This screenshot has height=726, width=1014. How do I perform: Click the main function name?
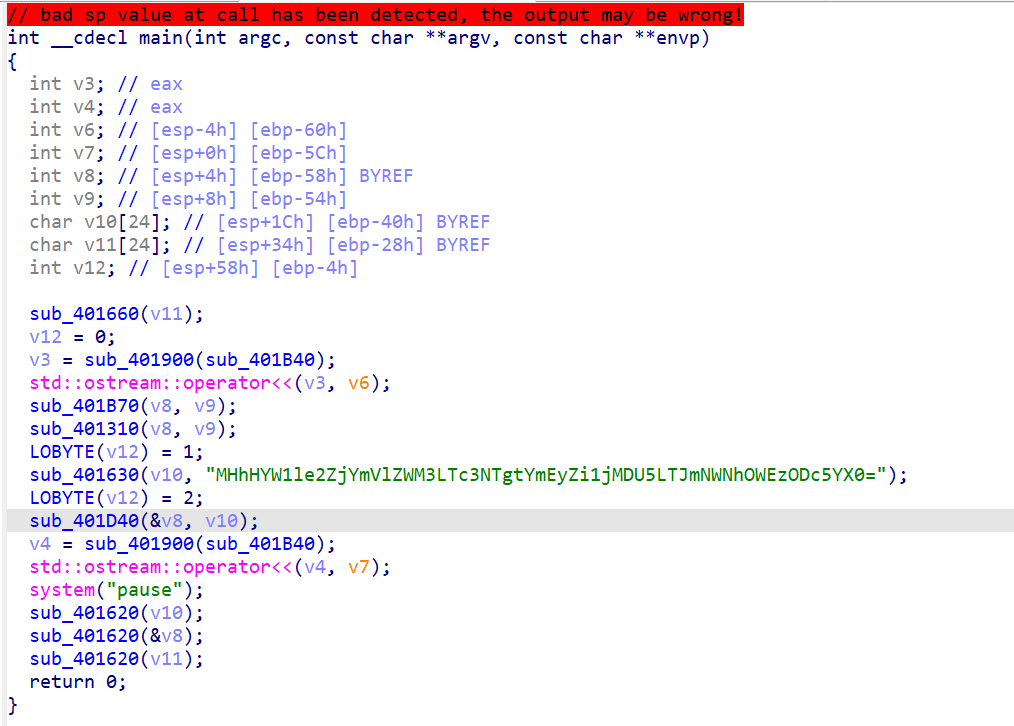(x=161, y=38)
